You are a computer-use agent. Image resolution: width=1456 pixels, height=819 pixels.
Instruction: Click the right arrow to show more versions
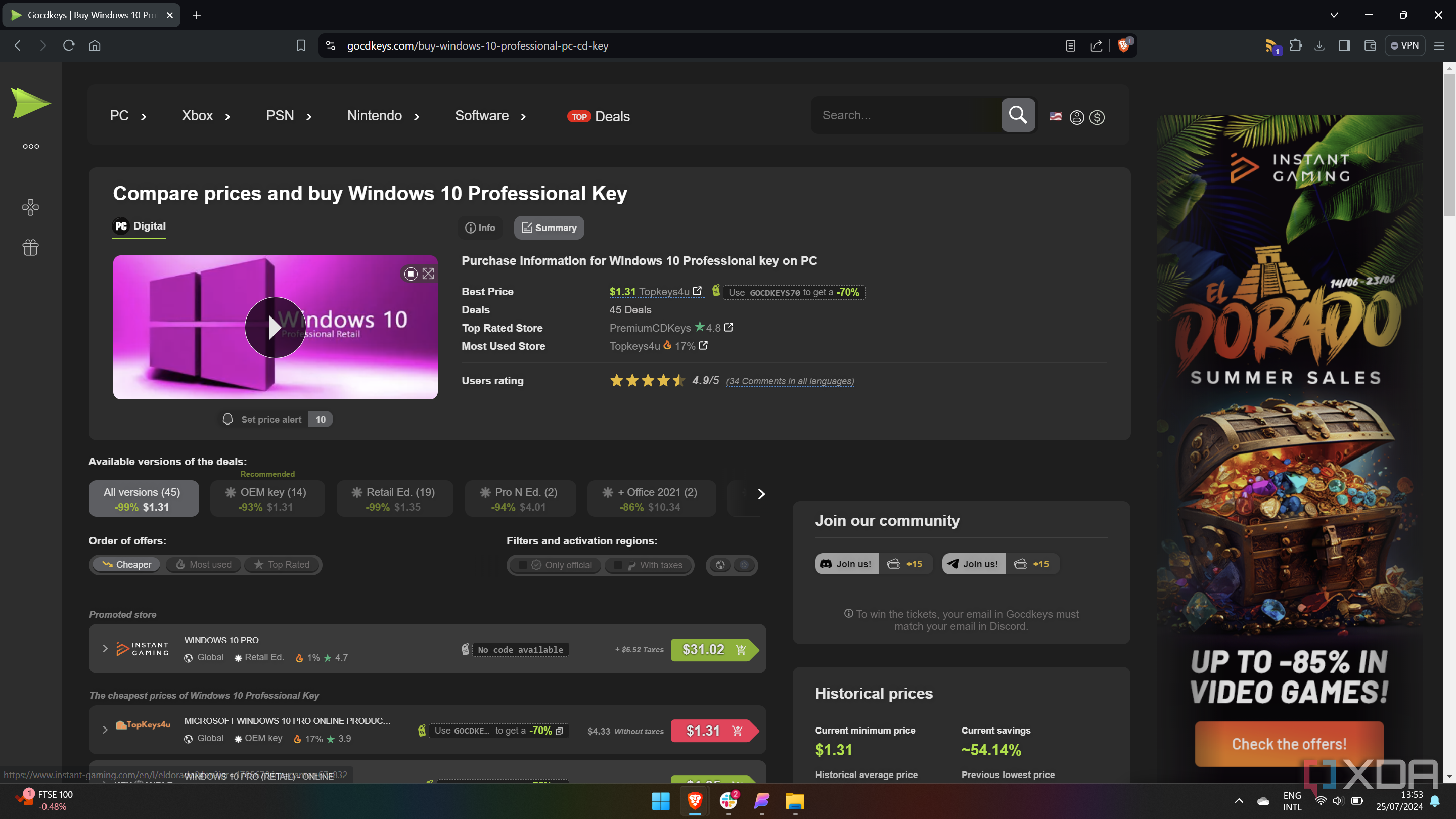click(761, 493)
